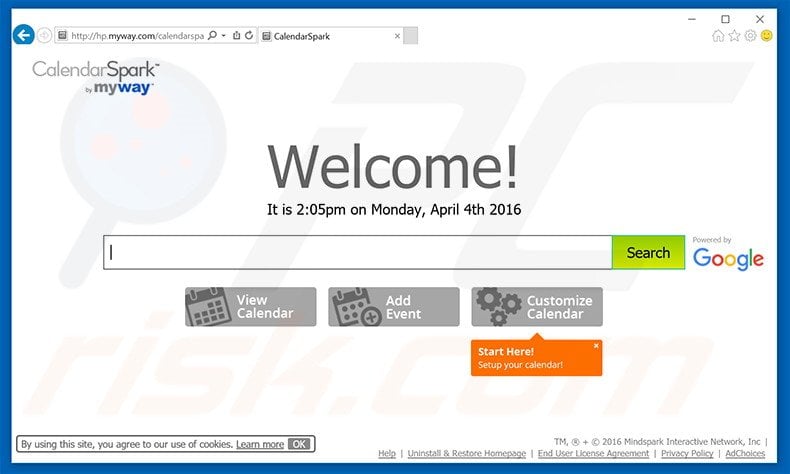
Task: Close the CalendarSpark tab
Action: click(397, 36)
